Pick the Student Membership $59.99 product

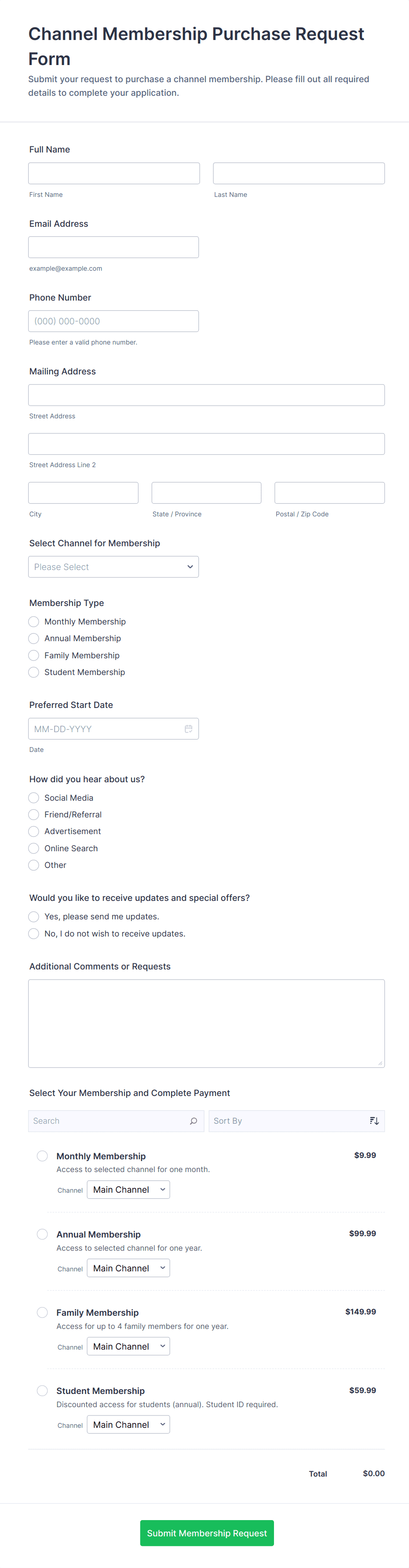click(x=42, y=1391)
